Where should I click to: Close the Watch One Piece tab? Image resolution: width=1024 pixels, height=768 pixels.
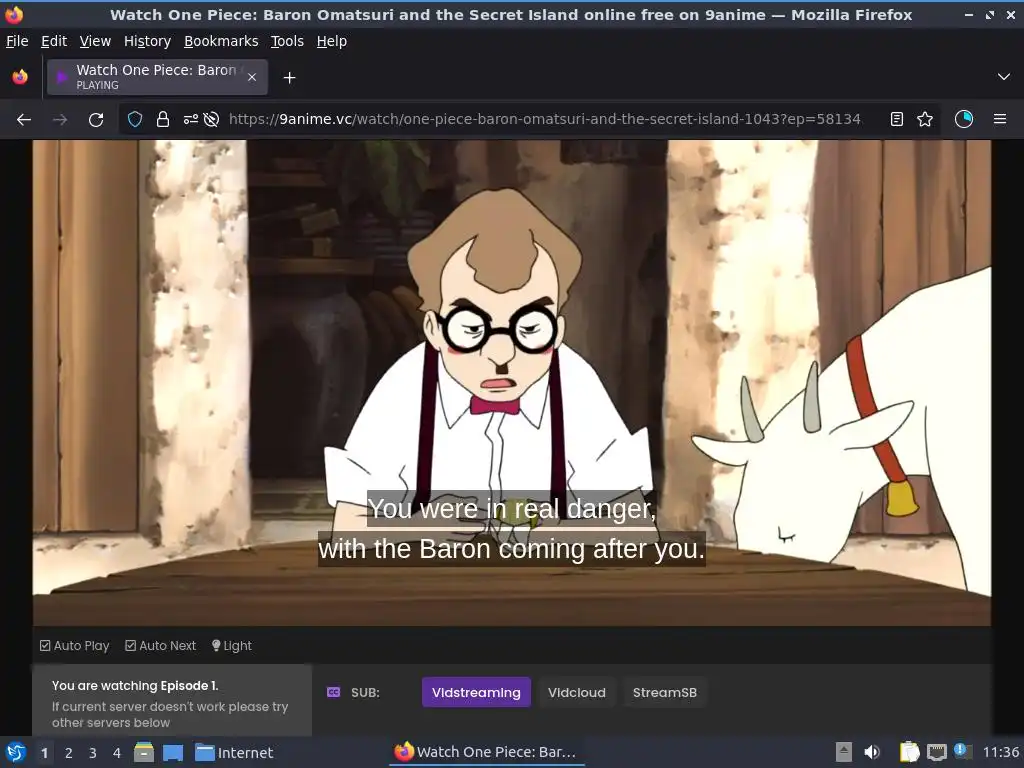pos(252,77)
